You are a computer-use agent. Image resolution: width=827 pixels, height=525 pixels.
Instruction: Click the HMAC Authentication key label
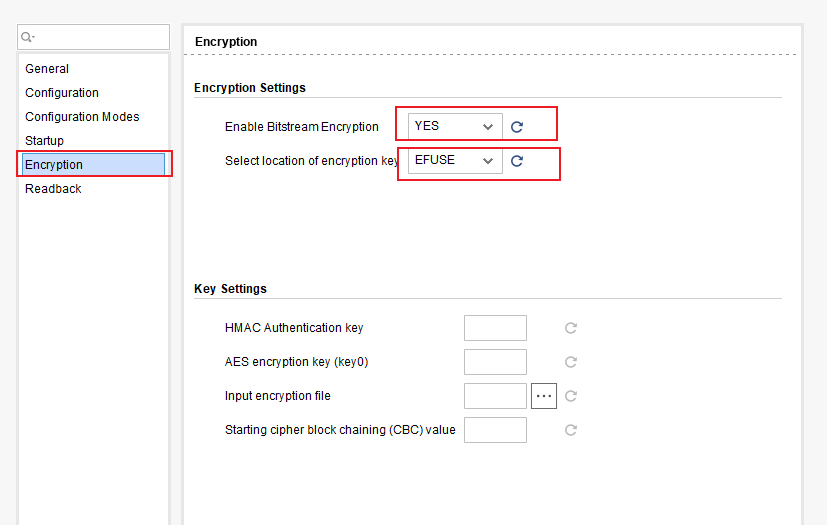point(294,328)
